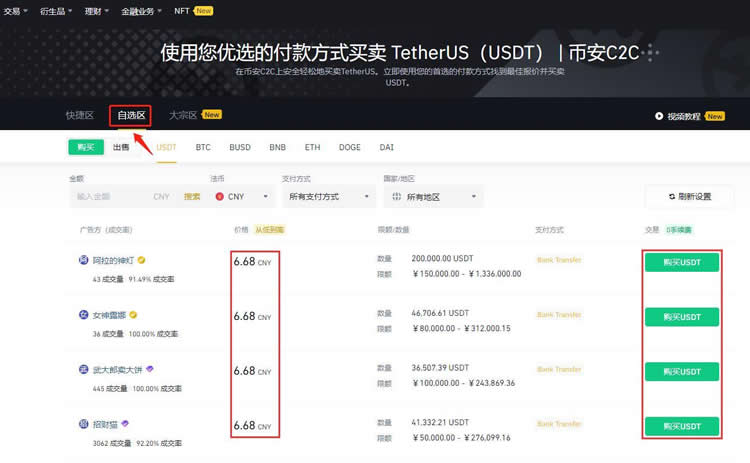
Task: Expand the 所有支付方式 payment method dropdown
Action: tap(328, 197)
